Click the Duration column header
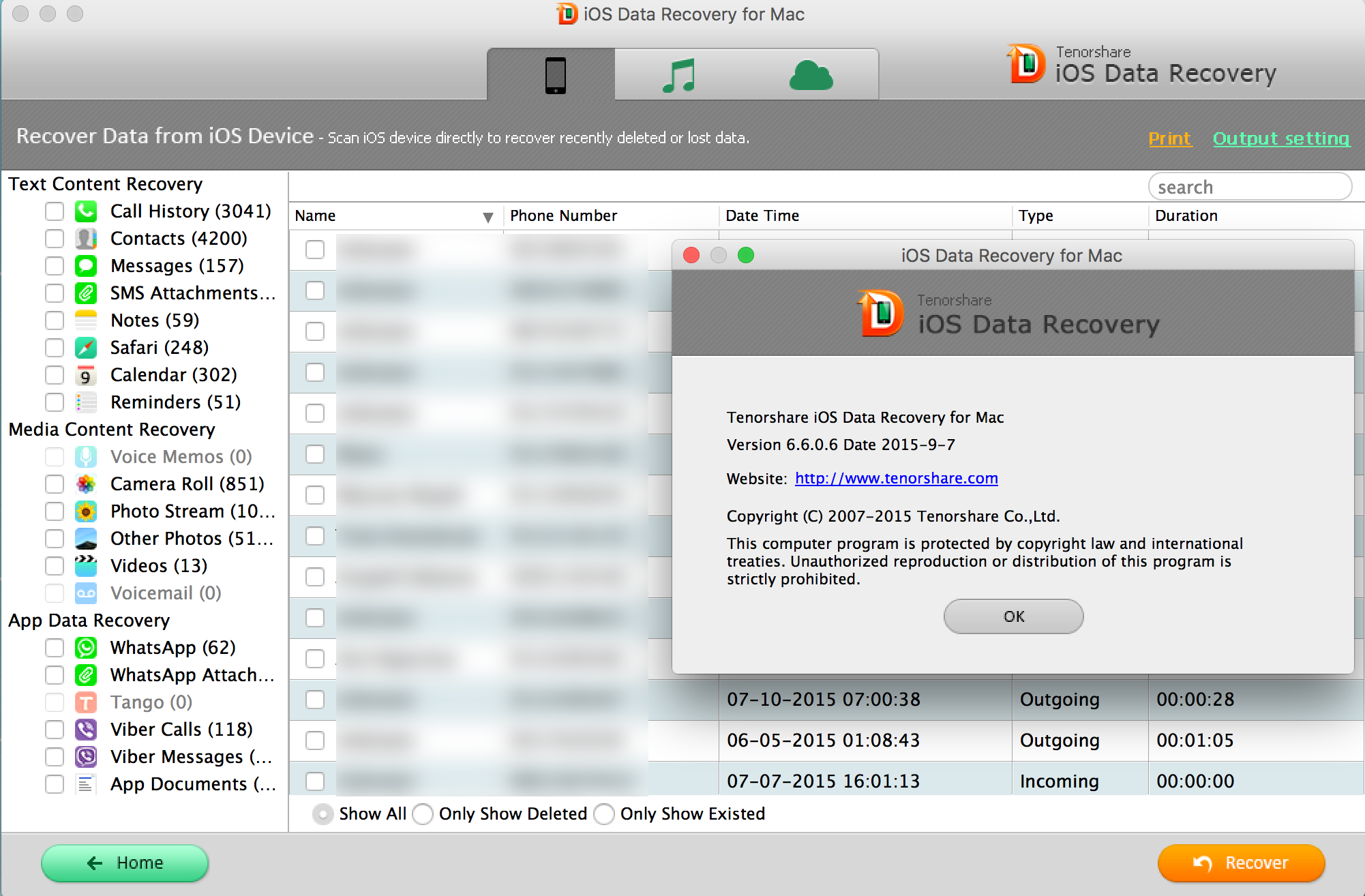The height and width of the screenshot is (896, 1365). point(1186,216)
